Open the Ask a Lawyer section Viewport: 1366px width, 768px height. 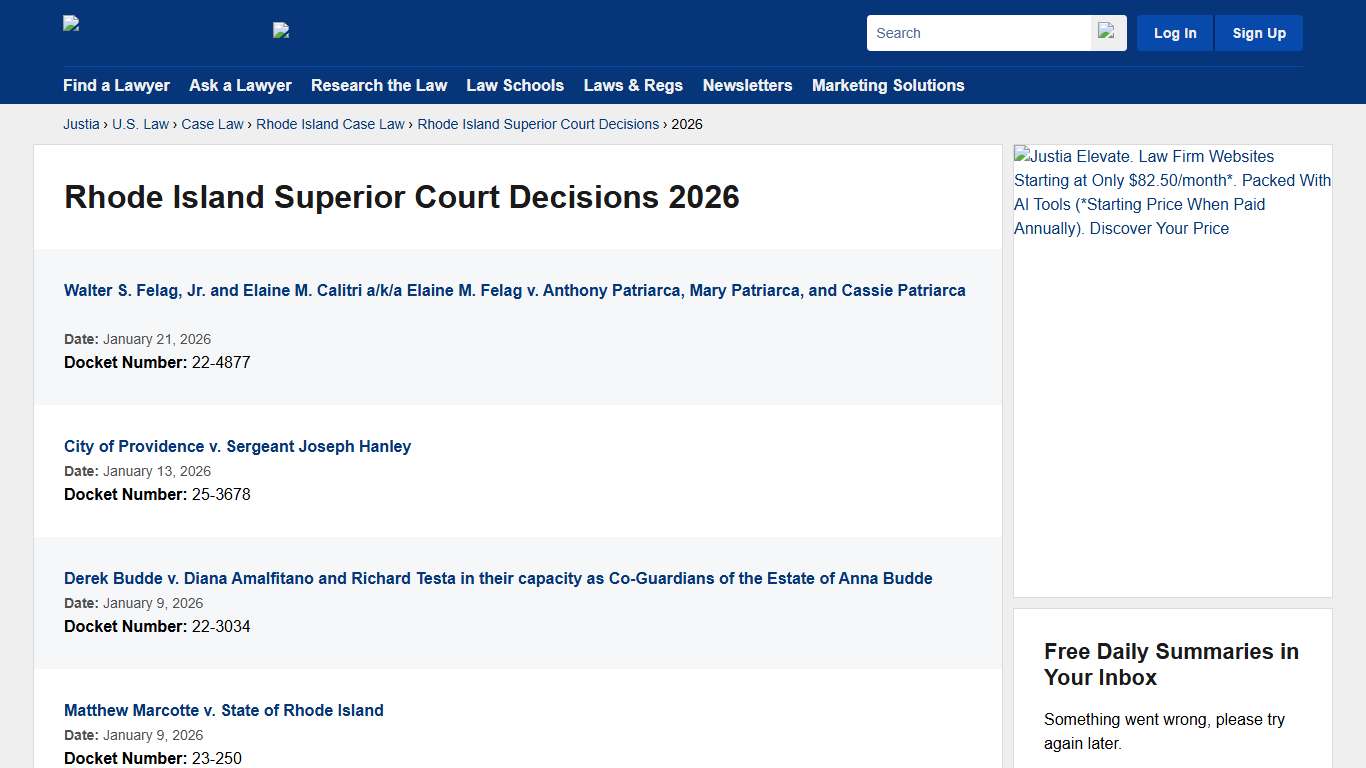[x=240, y=86]
